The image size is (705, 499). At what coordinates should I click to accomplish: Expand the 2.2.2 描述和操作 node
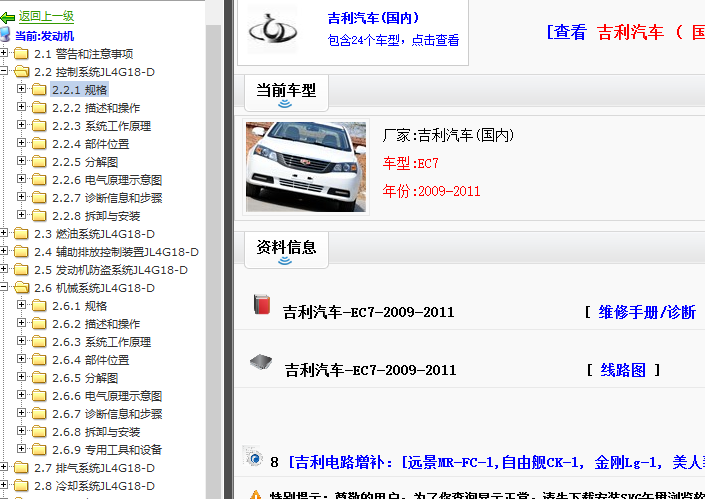pyautogui.click(x=21, y=107)
